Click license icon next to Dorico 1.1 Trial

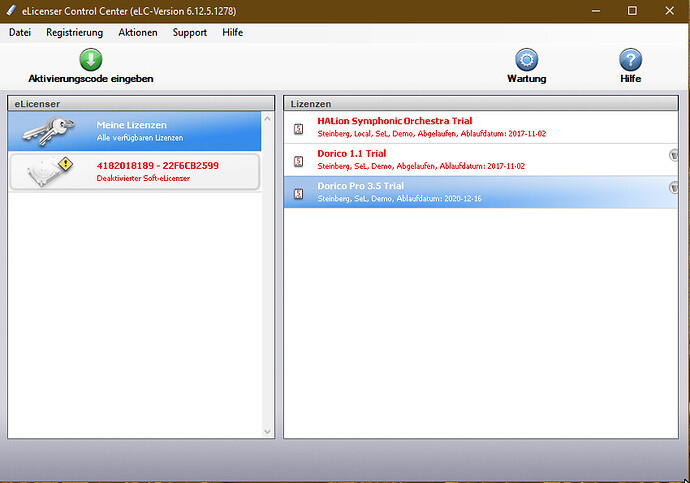click(x=298, y=161)
